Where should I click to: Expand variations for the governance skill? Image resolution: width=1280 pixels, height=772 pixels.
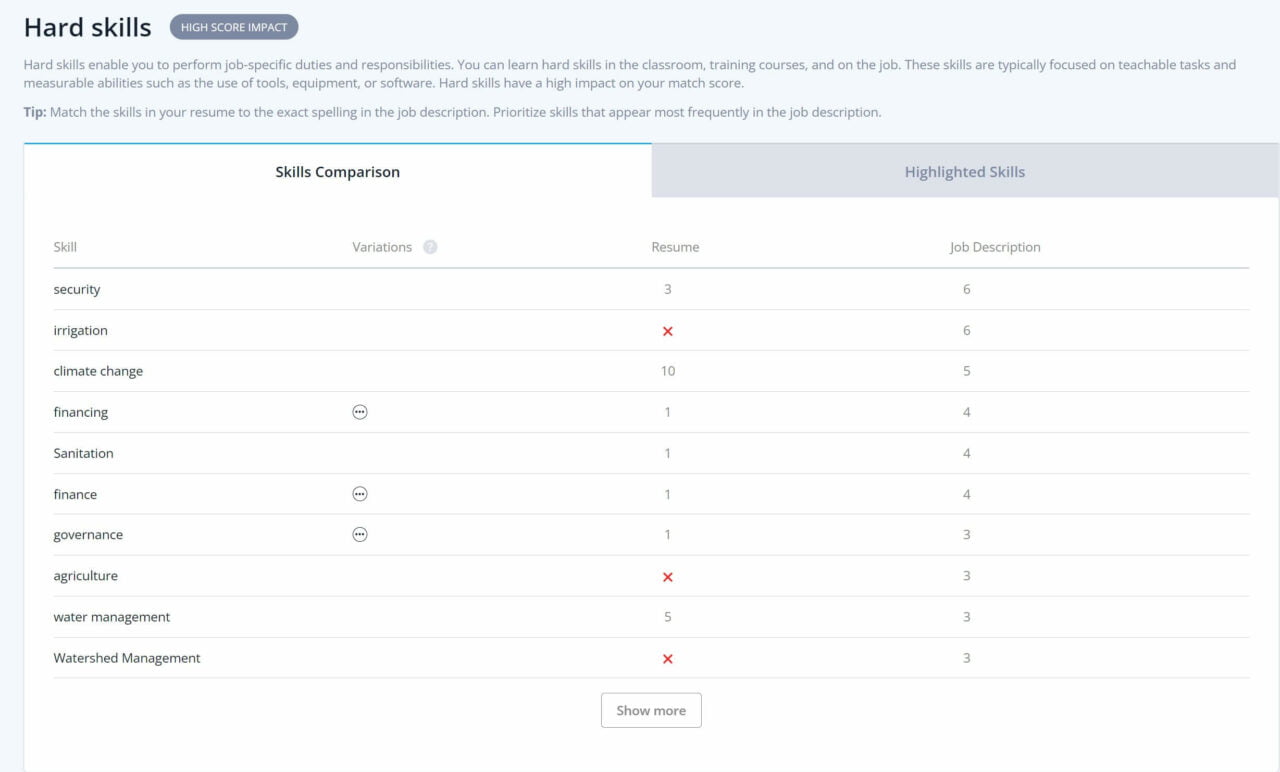point(360,535)
